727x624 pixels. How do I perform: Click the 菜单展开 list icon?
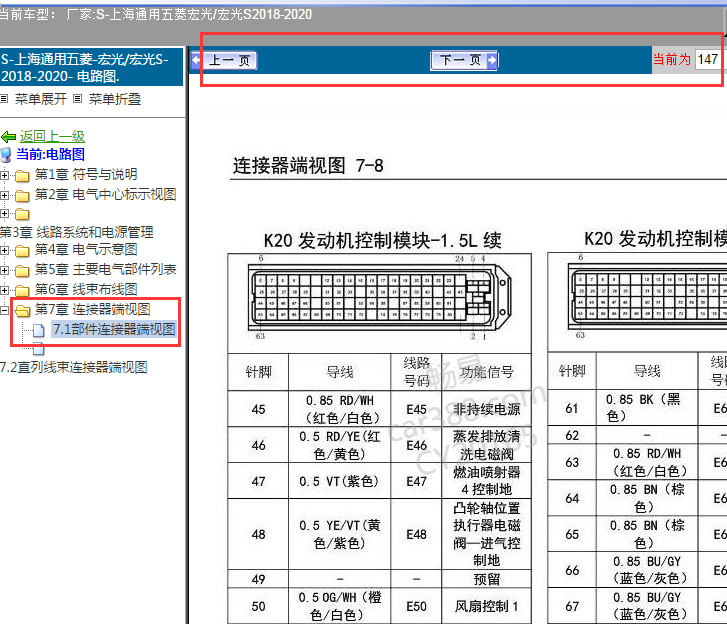coord(4,99)
